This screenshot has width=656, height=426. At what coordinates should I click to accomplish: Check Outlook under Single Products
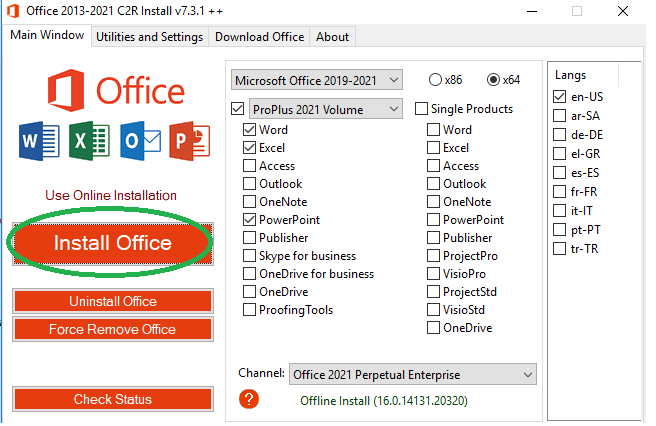(x=433, y=184)
